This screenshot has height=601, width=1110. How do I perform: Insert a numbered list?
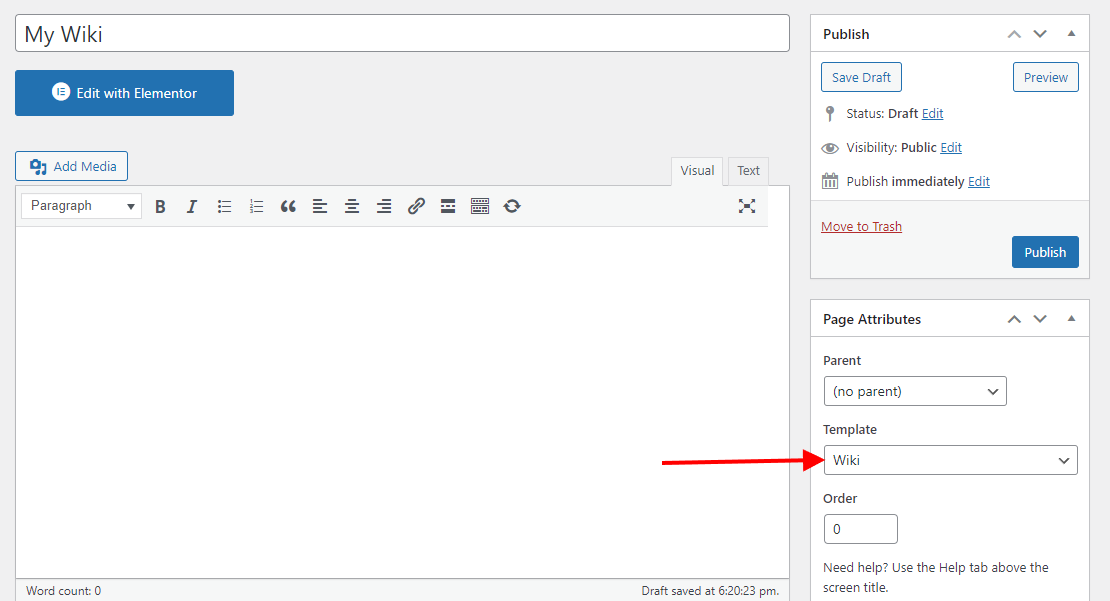256,206
